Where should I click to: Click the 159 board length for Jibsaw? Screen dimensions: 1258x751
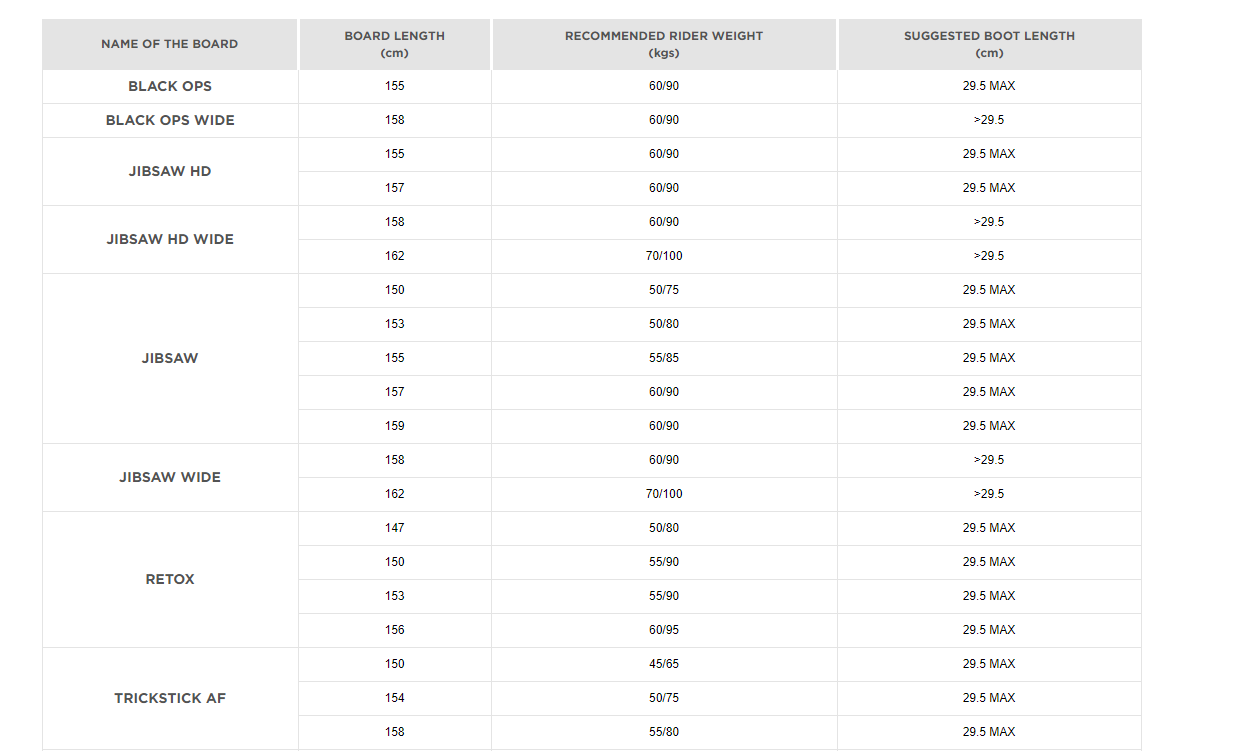[x=395, y=426]
